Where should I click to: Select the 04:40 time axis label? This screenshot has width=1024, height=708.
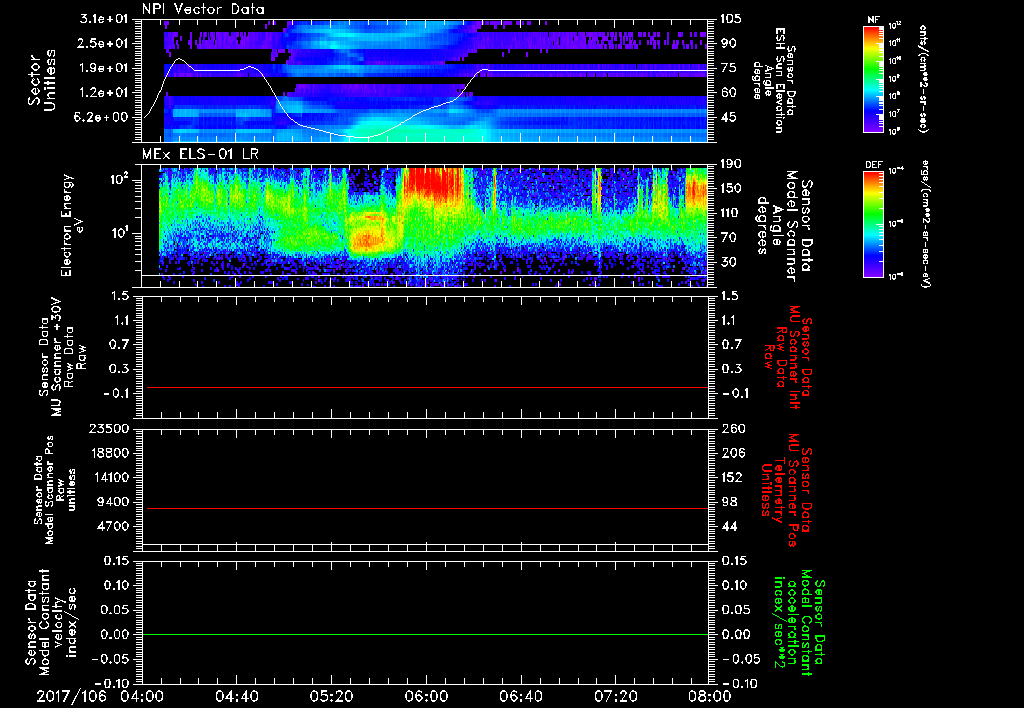236,696
